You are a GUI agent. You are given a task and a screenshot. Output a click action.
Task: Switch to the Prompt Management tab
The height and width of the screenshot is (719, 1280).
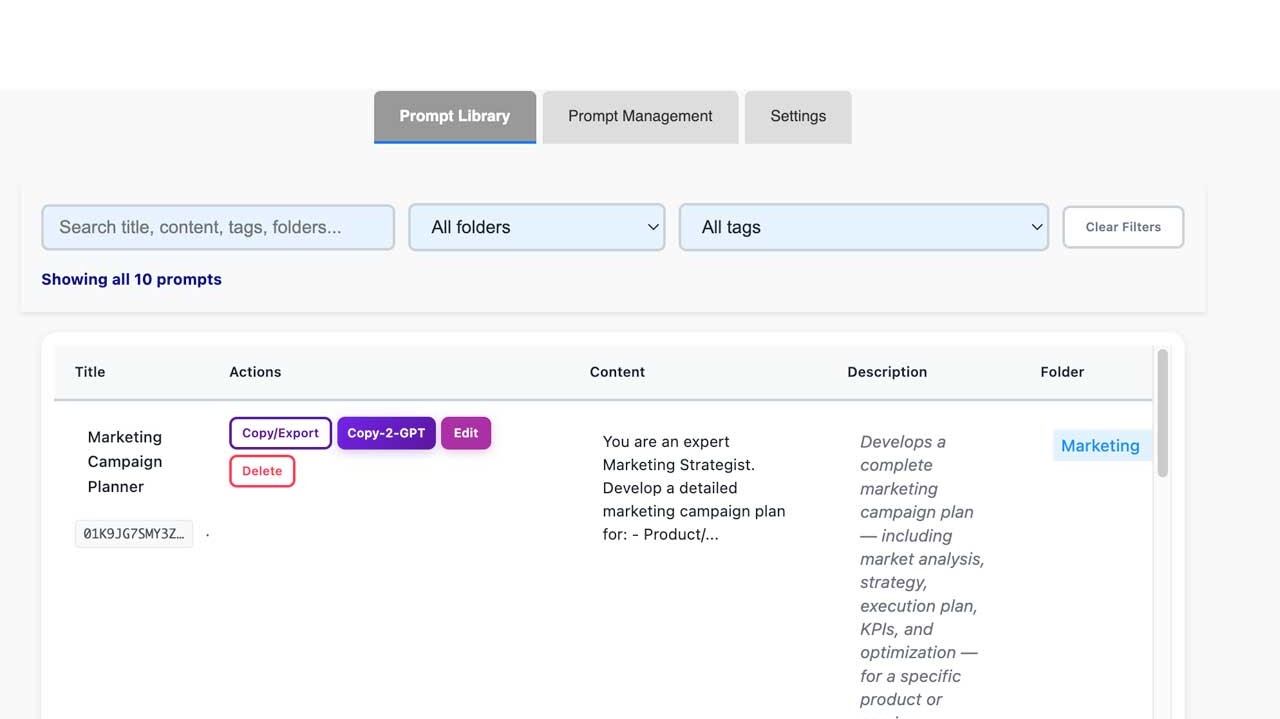pos(640,117)
